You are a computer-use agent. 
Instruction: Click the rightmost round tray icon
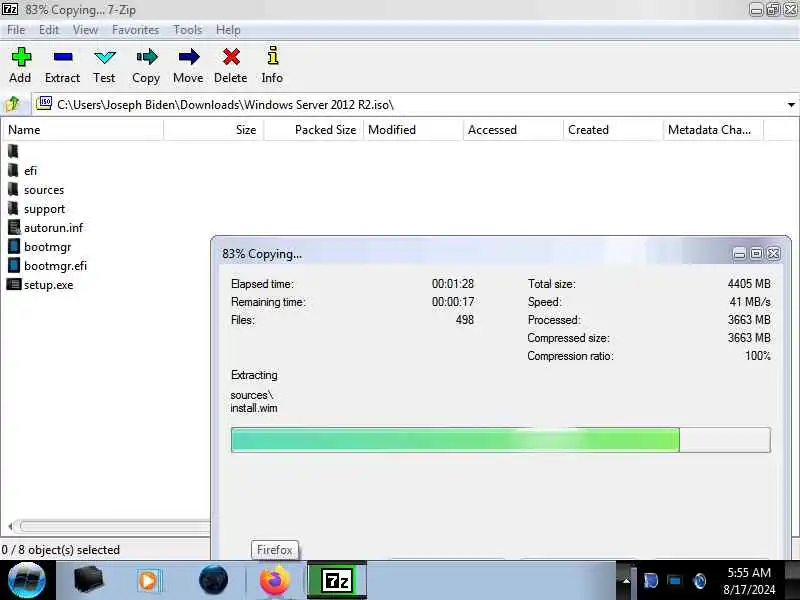pos(700,581)
